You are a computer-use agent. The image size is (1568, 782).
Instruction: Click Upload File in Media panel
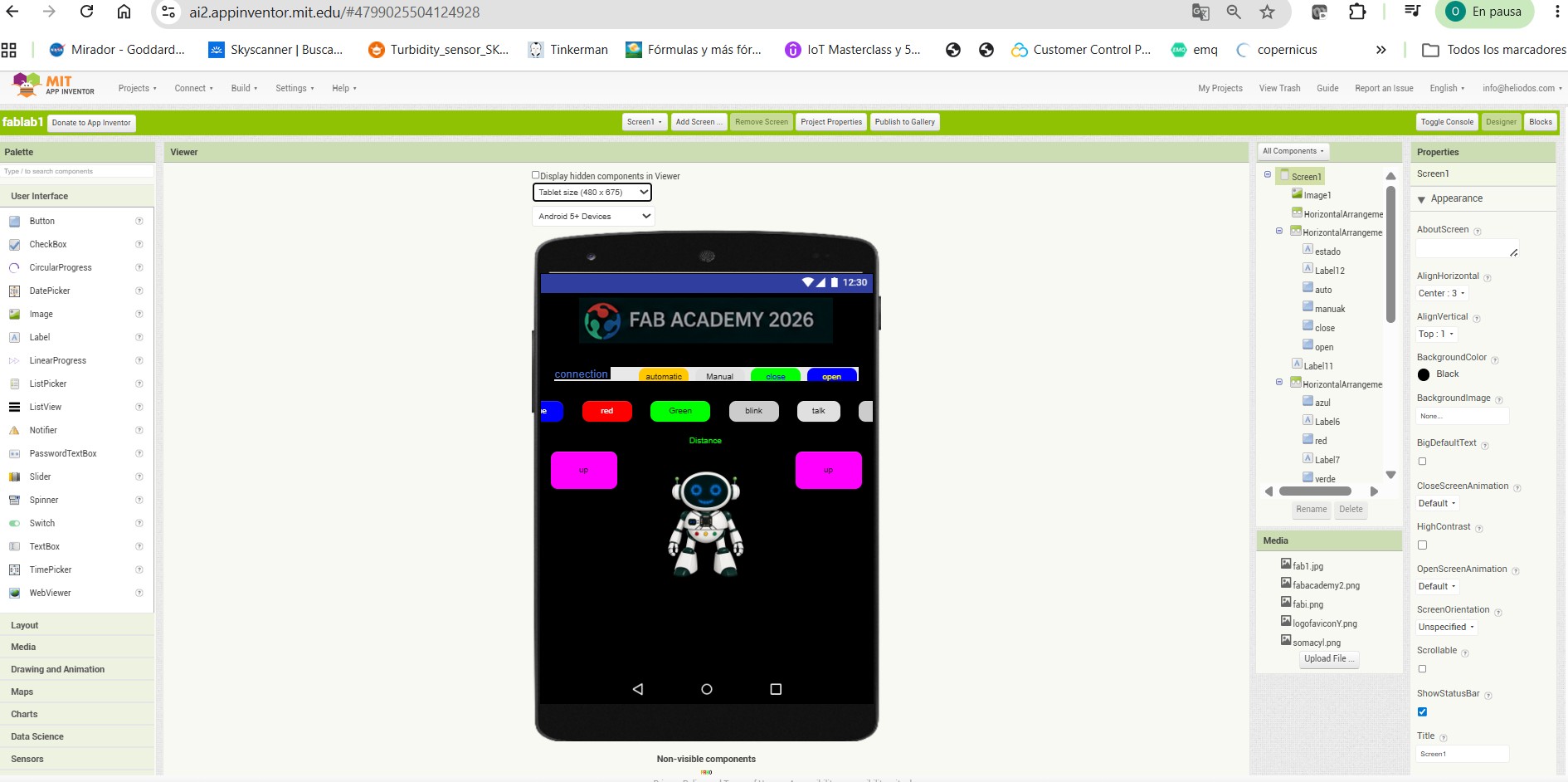(x=1329, y=659)
